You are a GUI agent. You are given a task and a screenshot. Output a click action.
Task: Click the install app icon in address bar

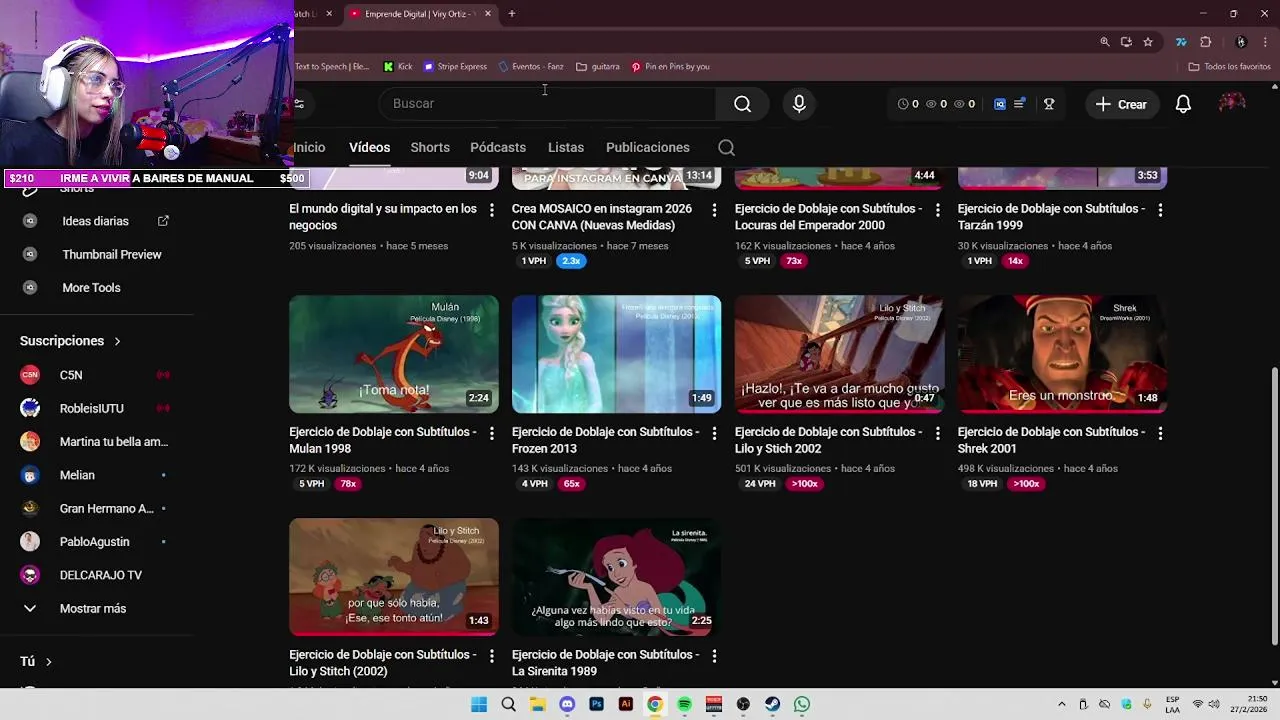(x=1126, y=42)
